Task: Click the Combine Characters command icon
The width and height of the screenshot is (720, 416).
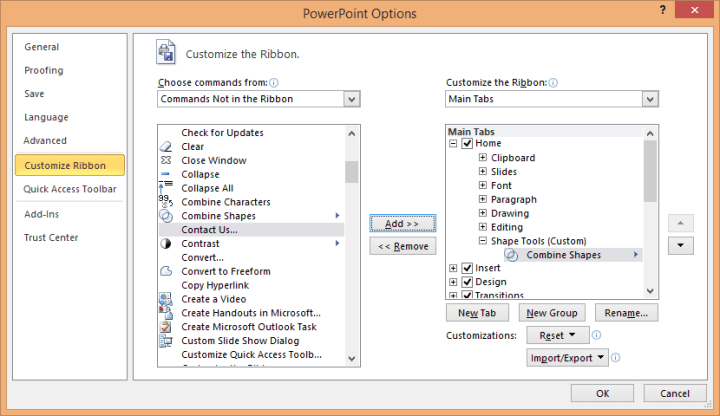Action: click(x=166, y=201)
